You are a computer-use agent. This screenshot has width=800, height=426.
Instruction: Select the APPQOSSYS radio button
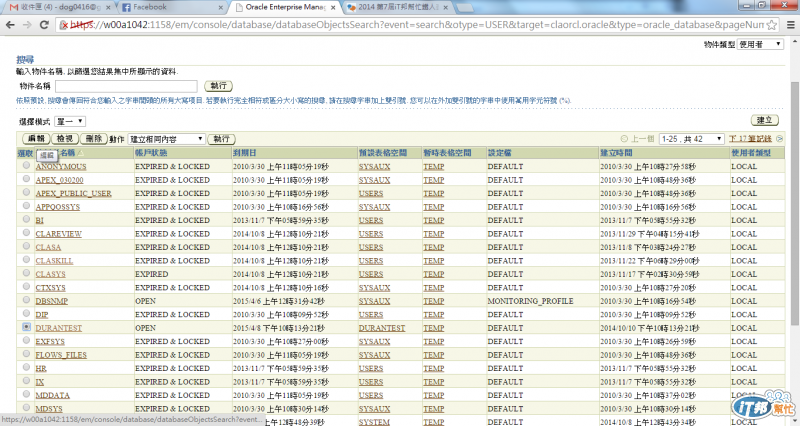pos(26,206)
